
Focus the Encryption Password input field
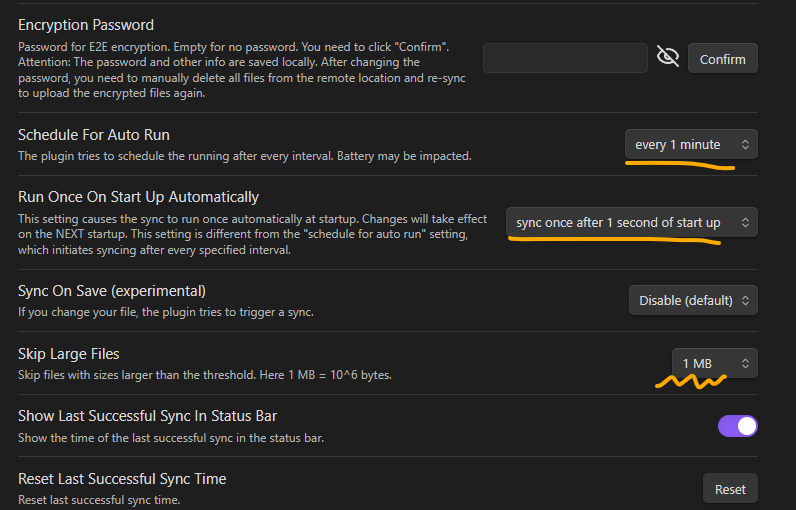(565, 58)
